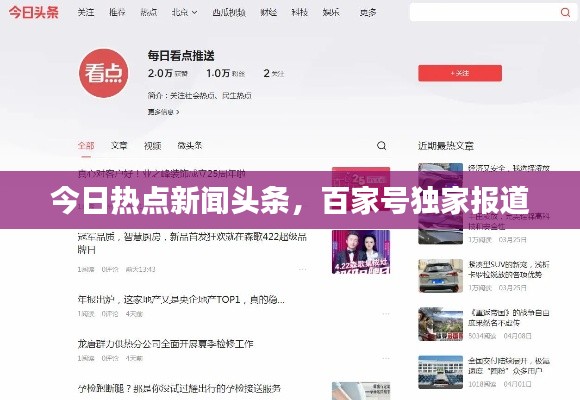Open article about 央企地产TOP1
The image size is (580, 400).
[181, 299]
